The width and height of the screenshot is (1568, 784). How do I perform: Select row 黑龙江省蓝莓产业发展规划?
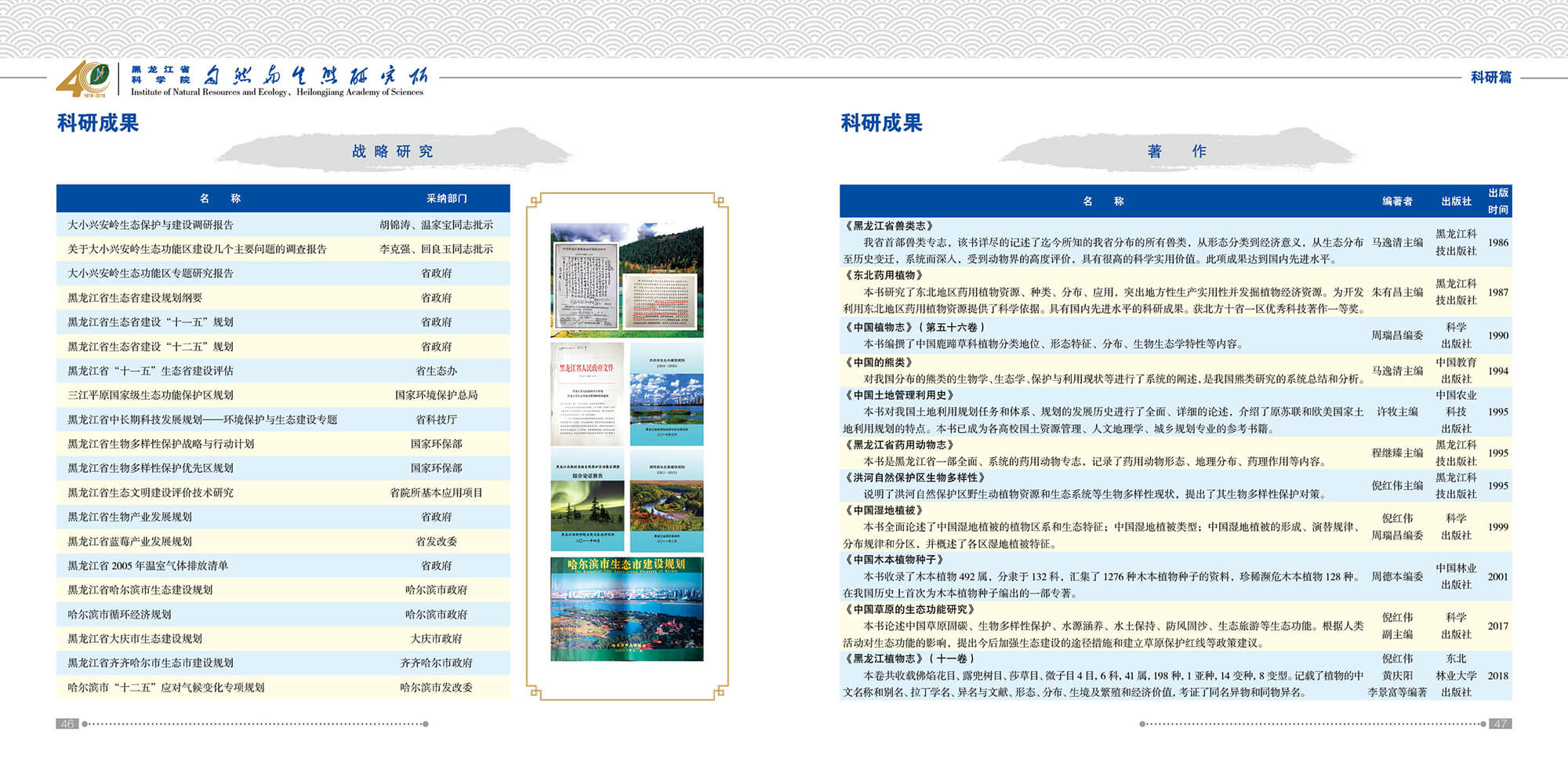[283, 542]
